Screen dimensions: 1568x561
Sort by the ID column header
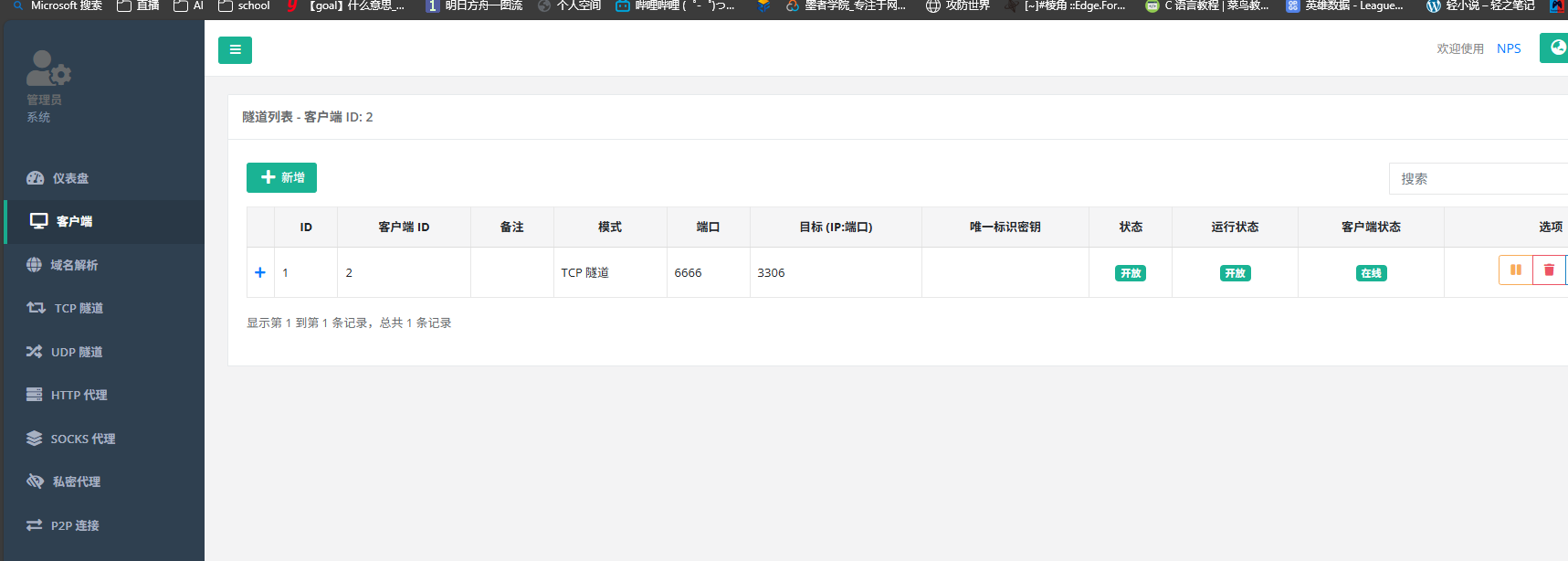306,228
